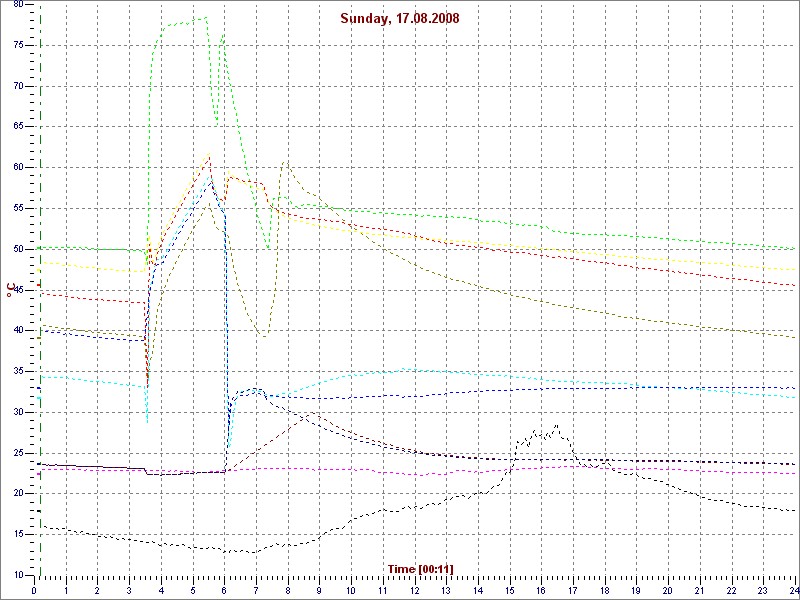Select the y-axis value 65
800x600 pixels.
pyautogui.click(x=18, y=127)
